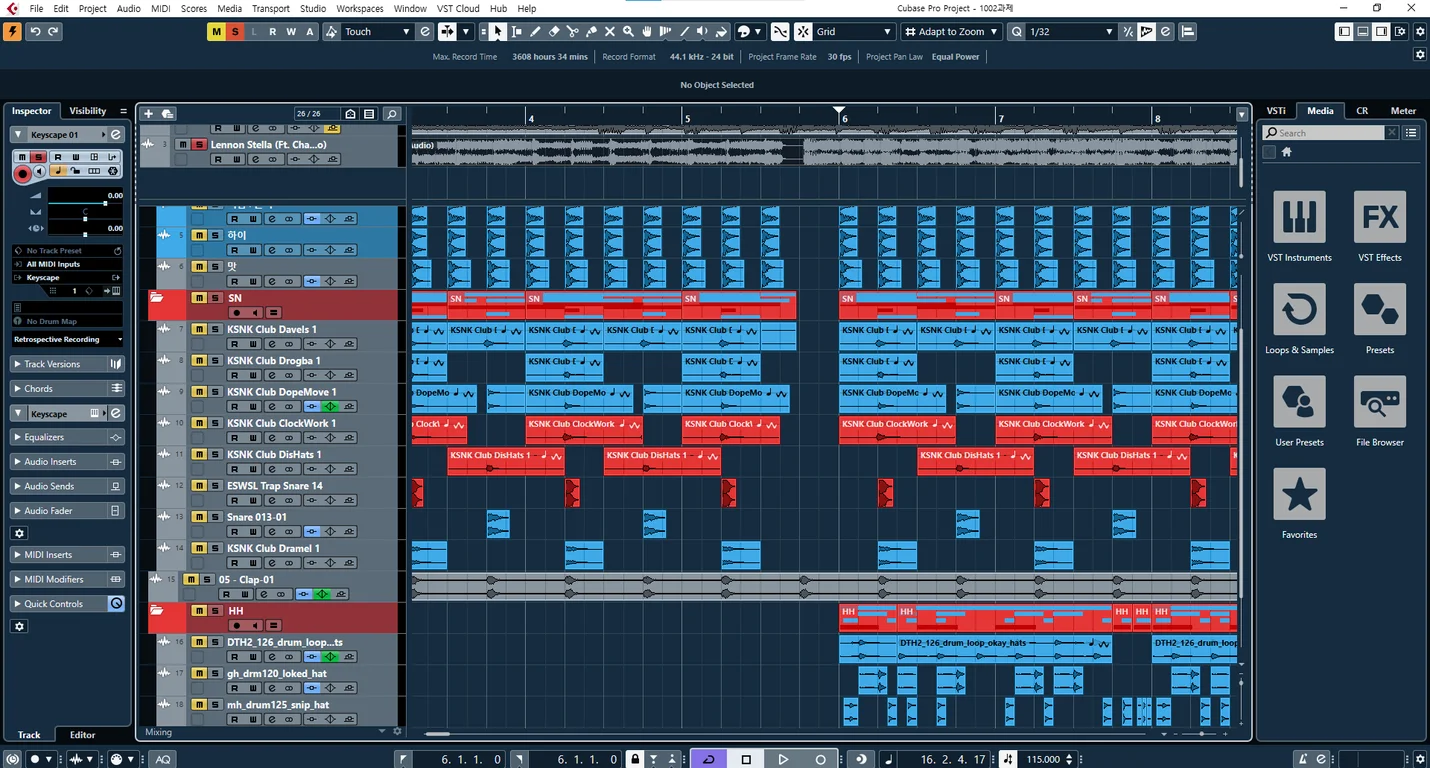Click the Quick Controls inspector section
Viewport: 1430px width, 768px height.
click(68, 604)
